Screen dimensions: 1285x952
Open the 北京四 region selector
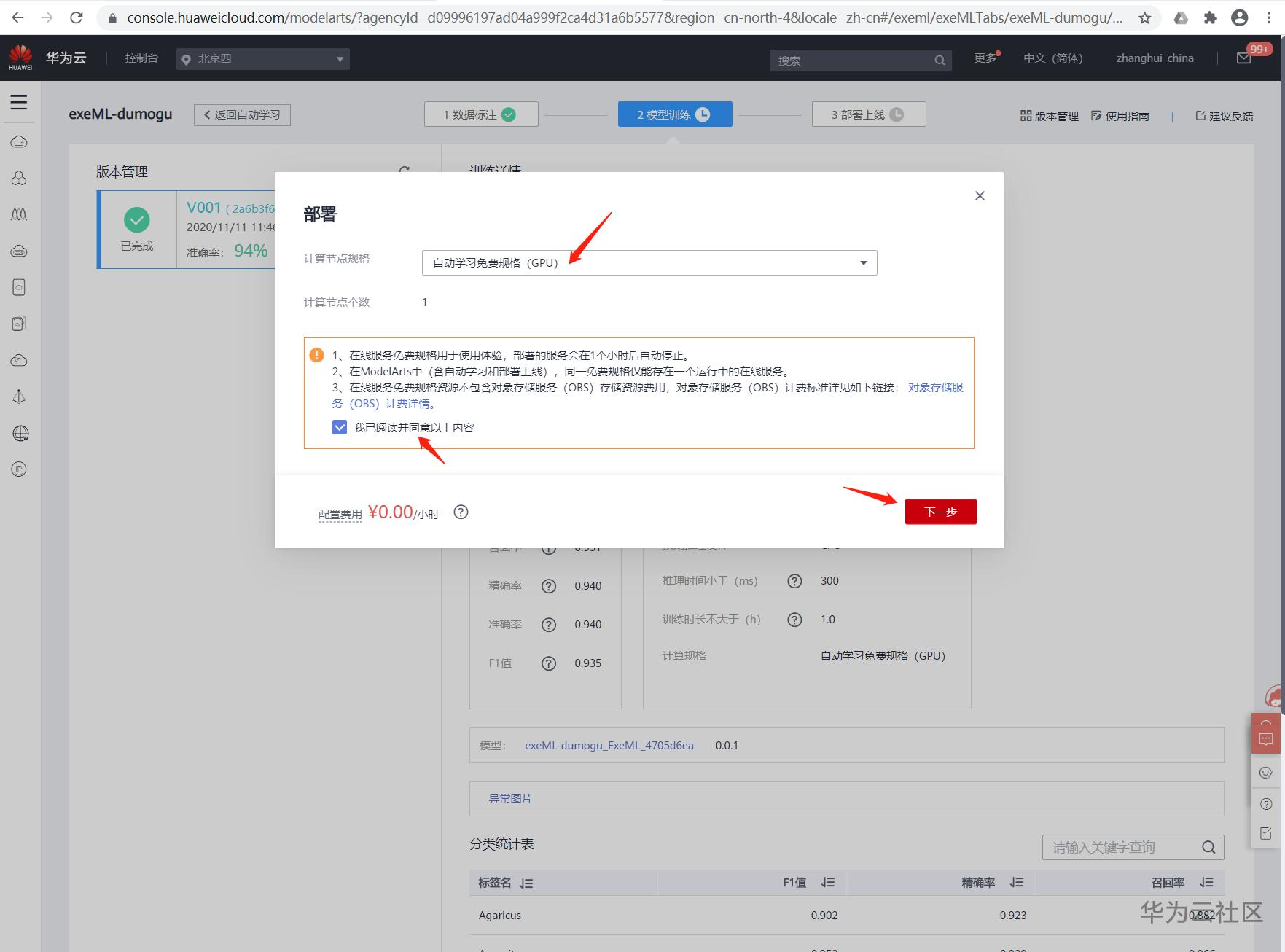[x=263, y=59]
